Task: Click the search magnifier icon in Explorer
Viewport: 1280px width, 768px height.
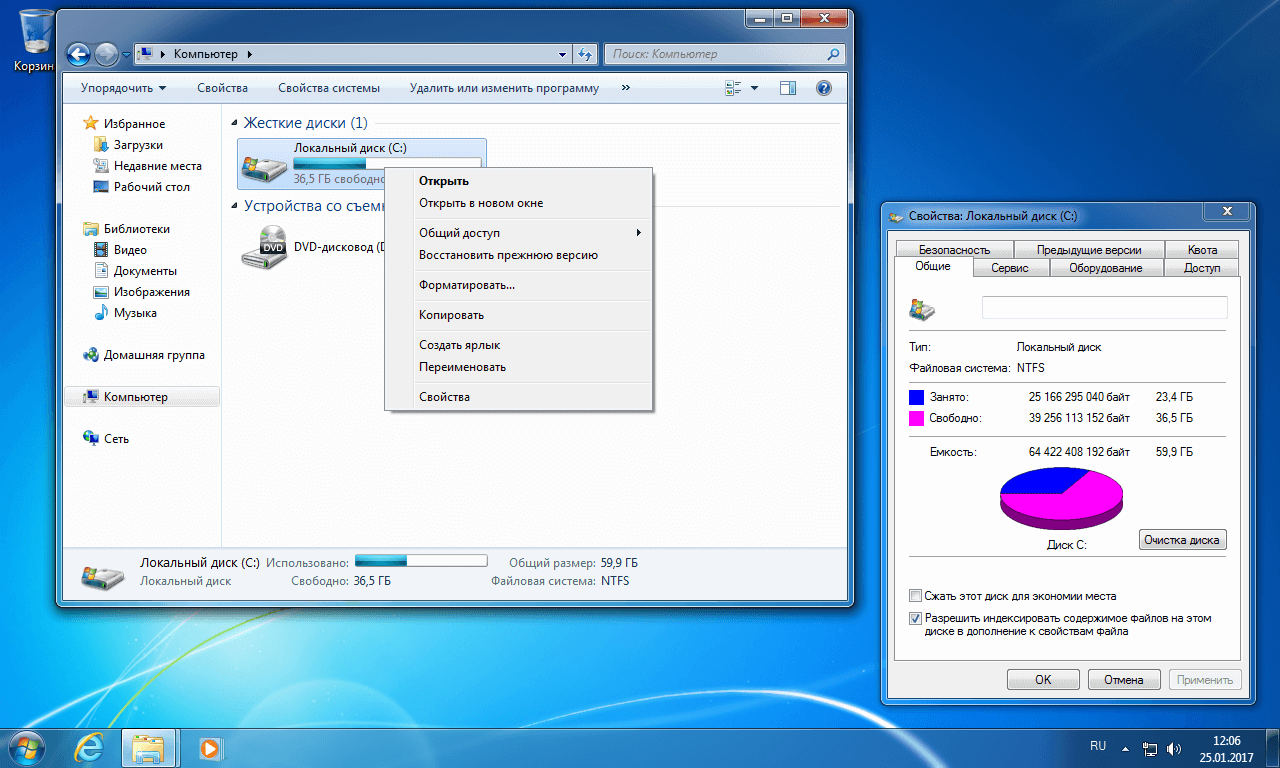Action: coord(834,54)
